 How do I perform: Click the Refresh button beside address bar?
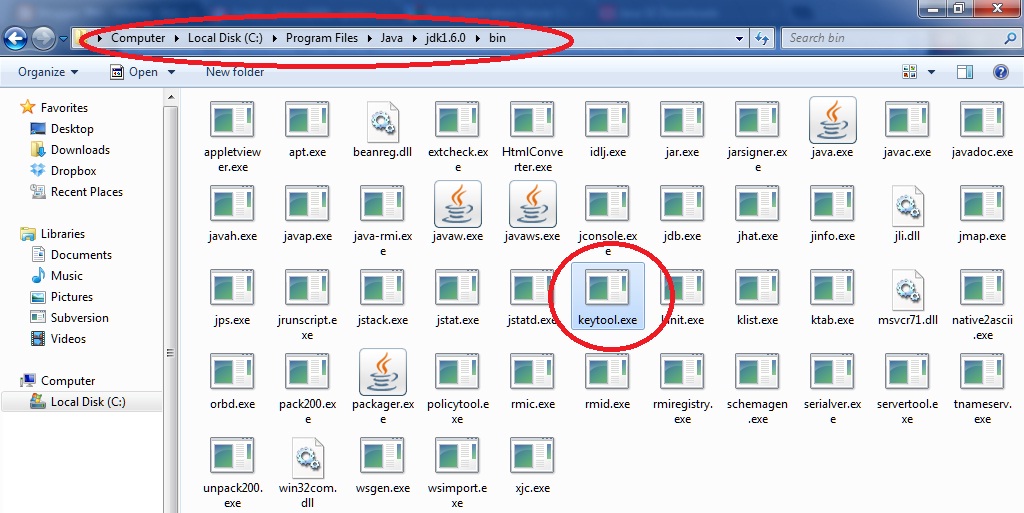pyautogui.click(x=762, y=39)
